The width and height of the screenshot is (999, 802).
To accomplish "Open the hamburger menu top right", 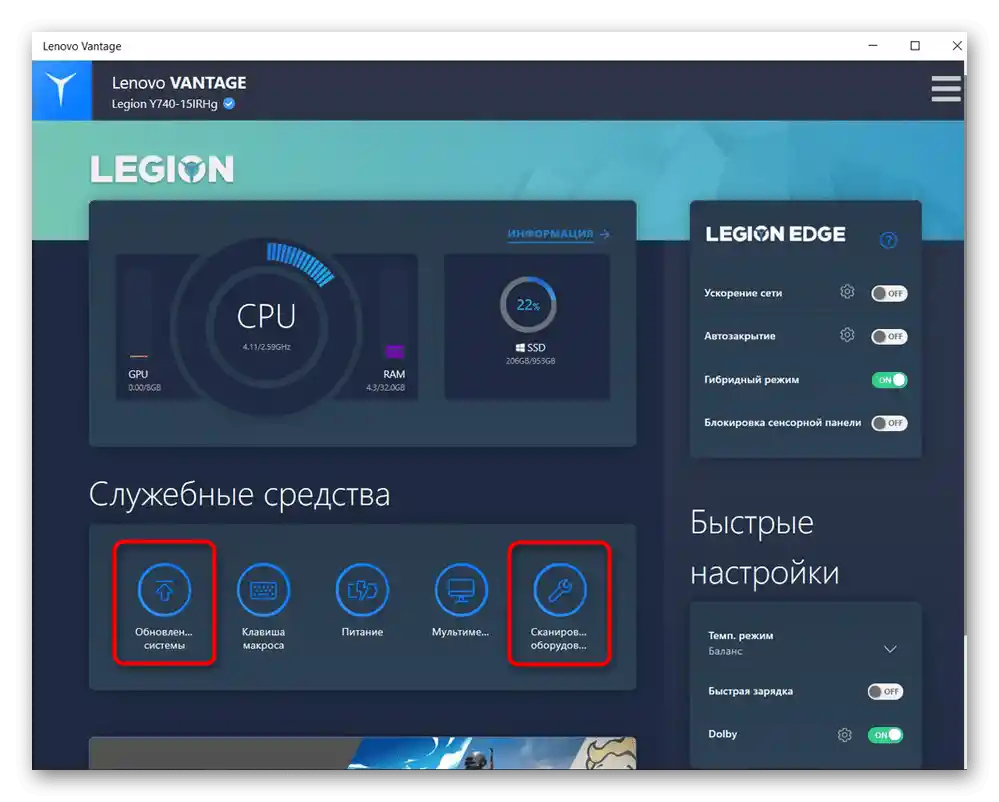I will click(945, 89).
